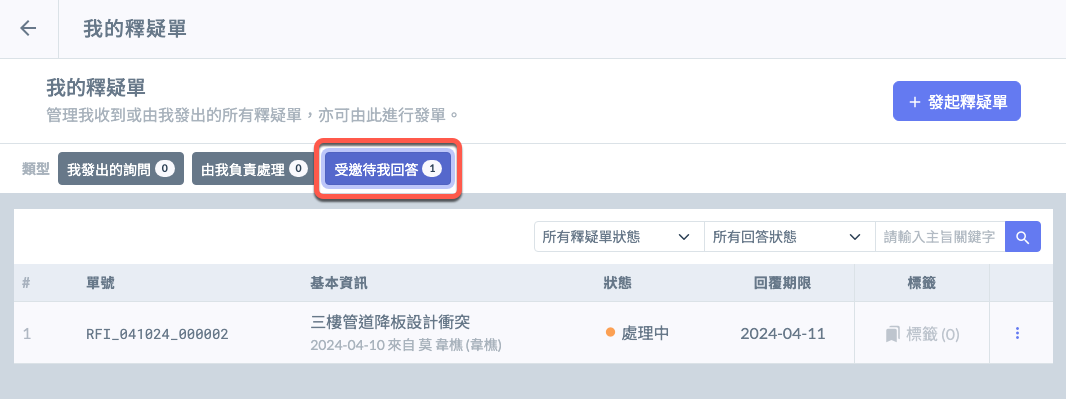This screenshot has height=399, width=1066.
Task: Click order number RFI_041024_000002
Action: point(157,334)
